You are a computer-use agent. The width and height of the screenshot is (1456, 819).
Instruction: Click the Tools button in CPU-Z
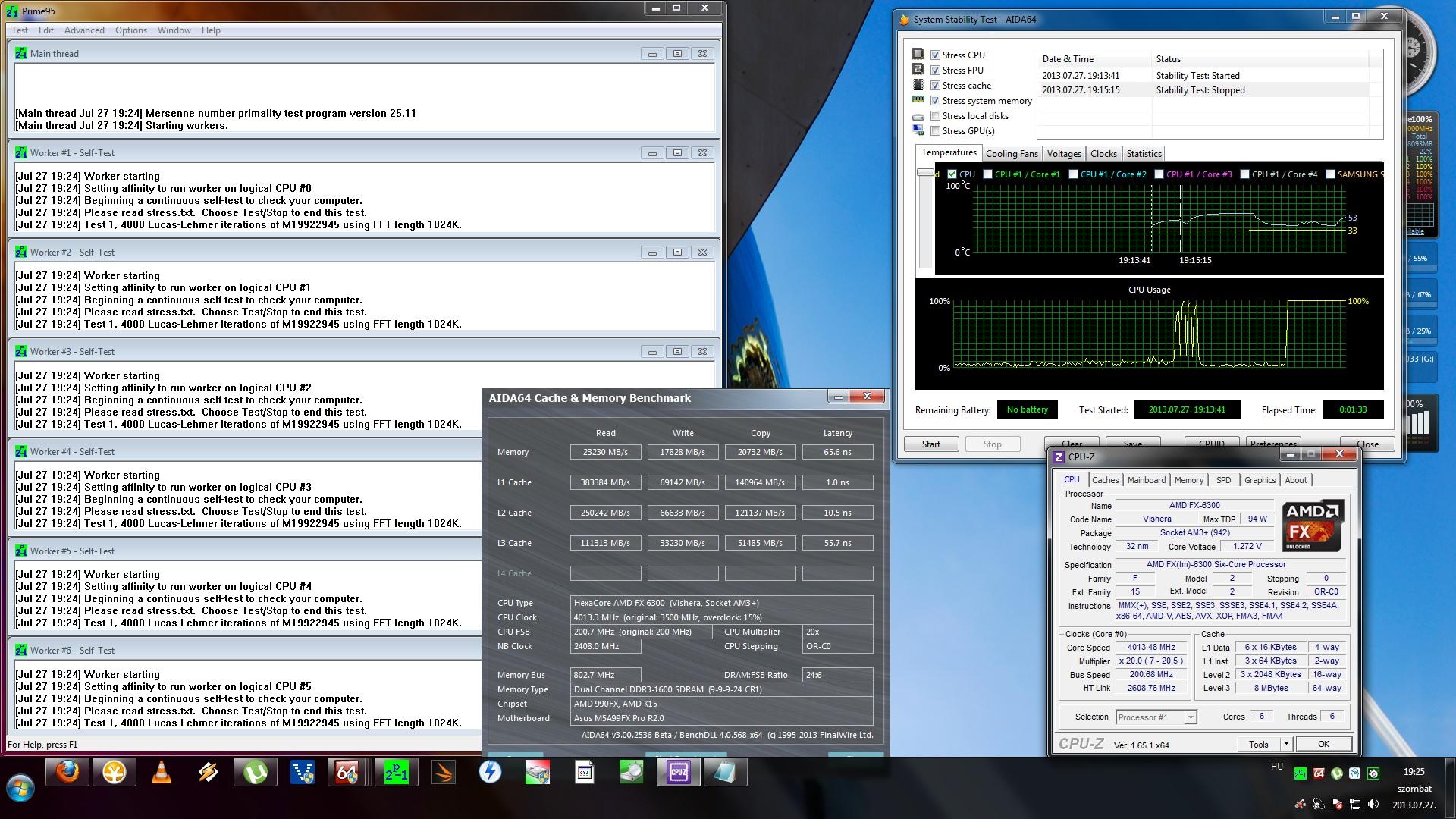(x=1259, y=744)
